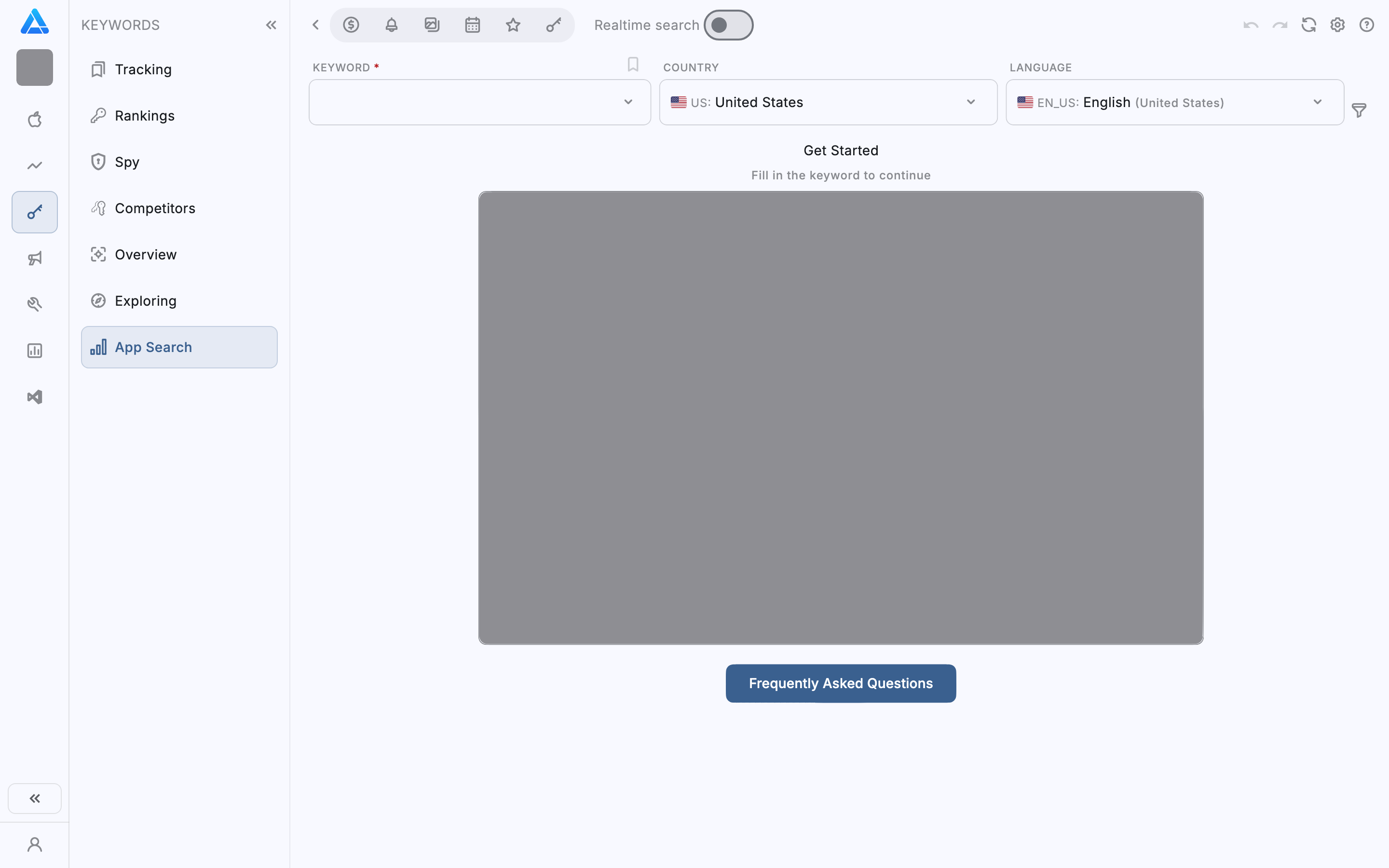The image size is (1389, 868).
Task: Open settings gear at top right
Action: tap(1337, 25)
